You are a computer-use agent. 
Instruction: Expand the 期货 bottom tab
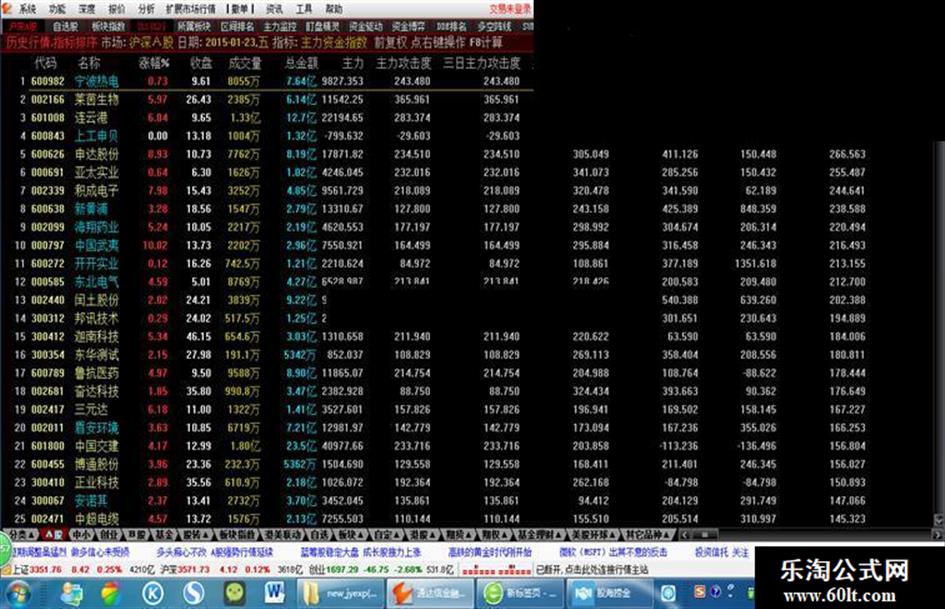457,535
